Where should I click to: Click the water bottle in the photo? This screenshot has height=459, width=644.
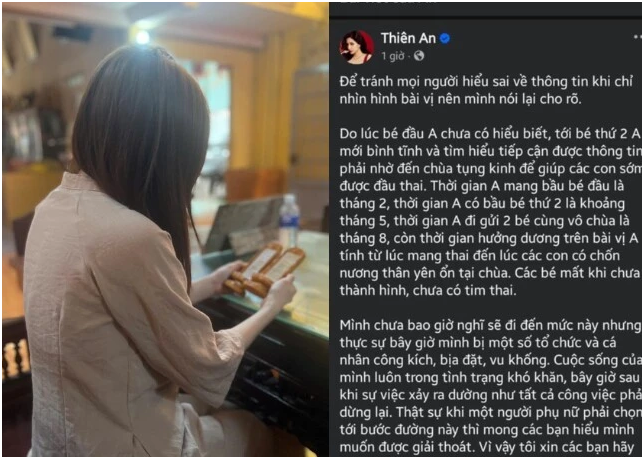[x=289, y=221]
